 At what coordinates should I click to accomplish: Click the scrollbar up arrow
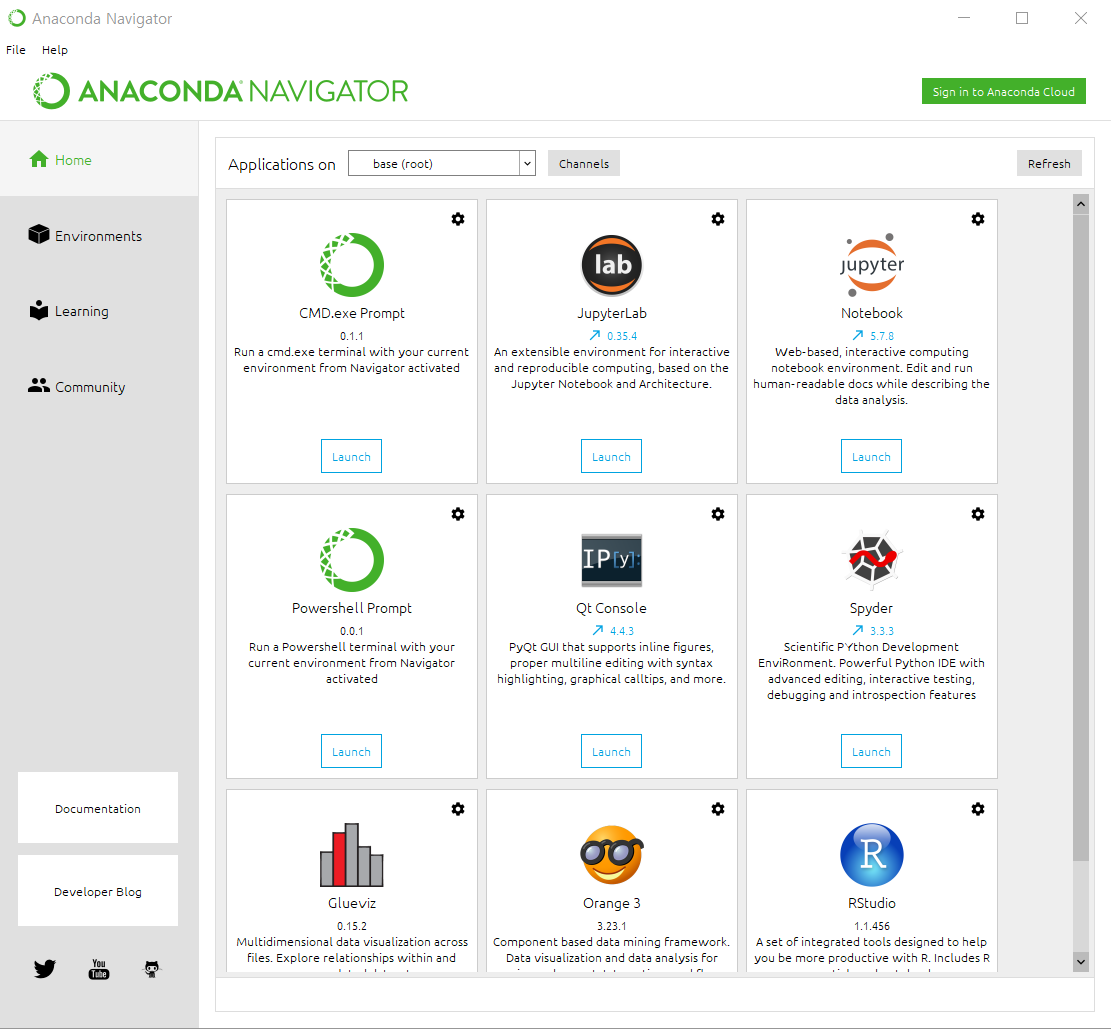pos(1081,204)
